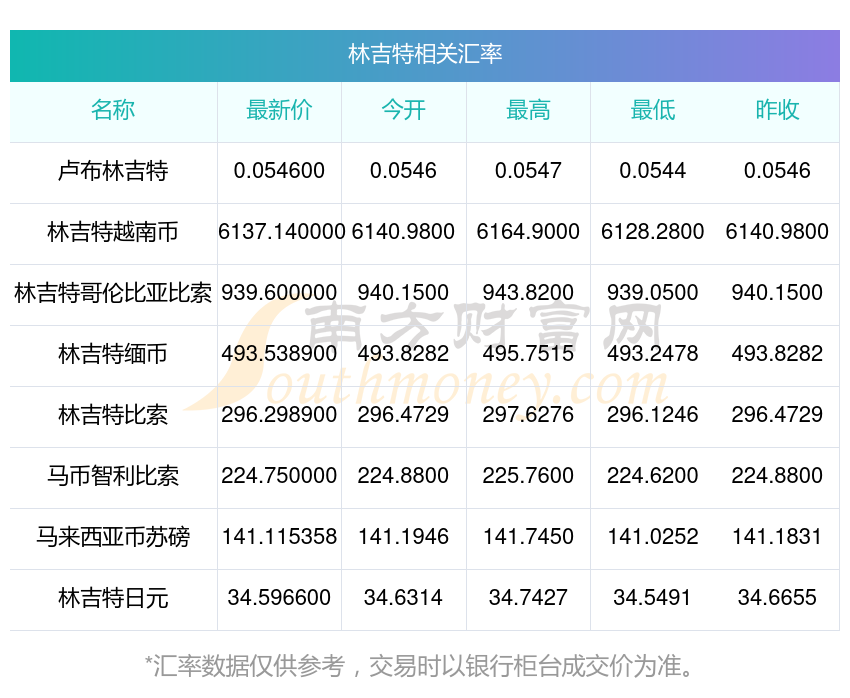Select the 最新价 column header

(x=279, y=111)
